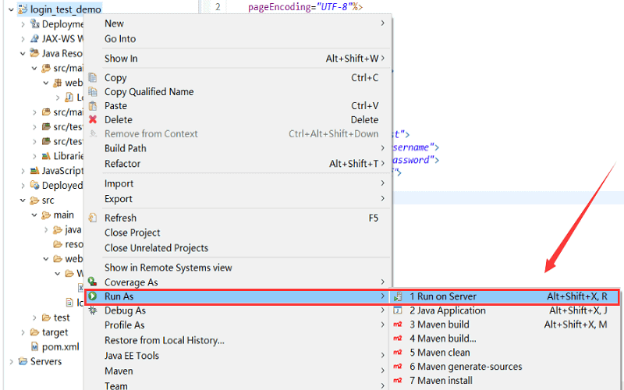624x390 pixels.
Task: Click the Coverage As icon
Action: [x=93, y=282]
